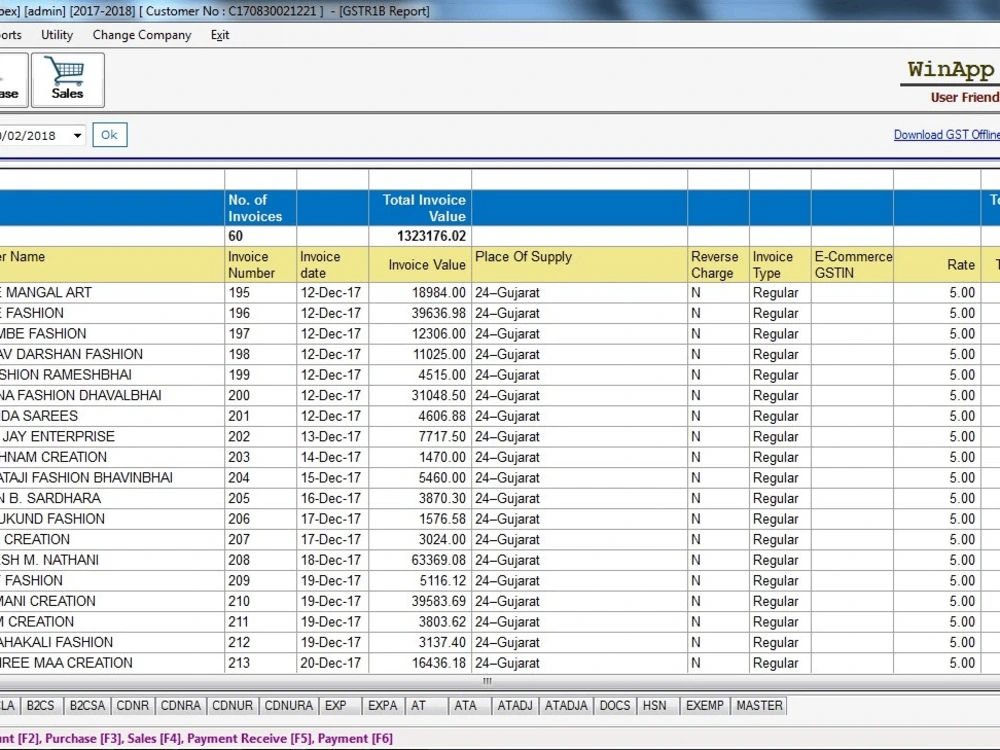Select invoice number 207 cell

tap(260, 539)
